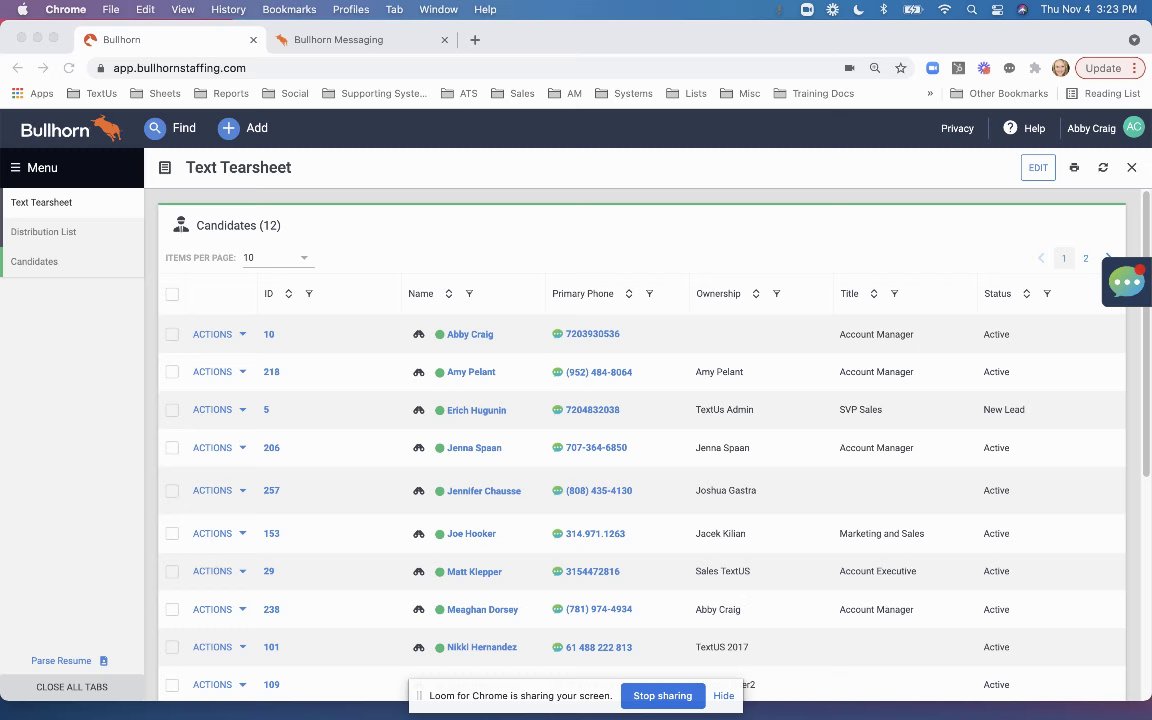Check the box for Matt Klepper row
1152x720 pixels.
pyautogui.click(x=172, y=571)
